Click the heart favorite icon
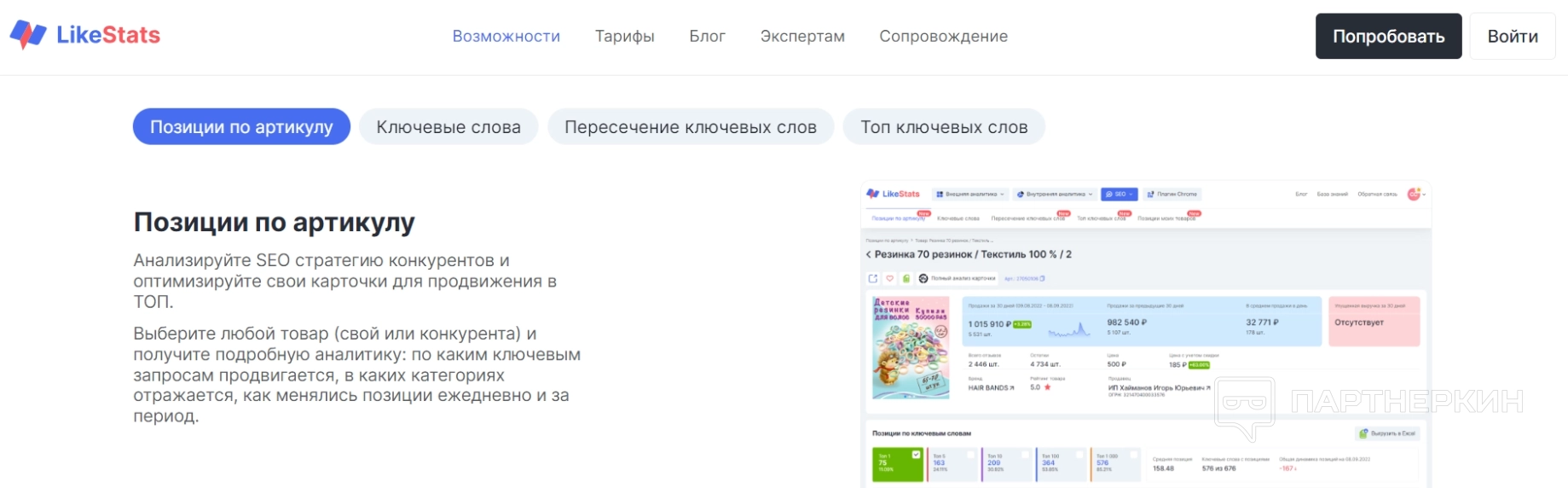This screenshot has width=1568, height=488. click(889, 279)
